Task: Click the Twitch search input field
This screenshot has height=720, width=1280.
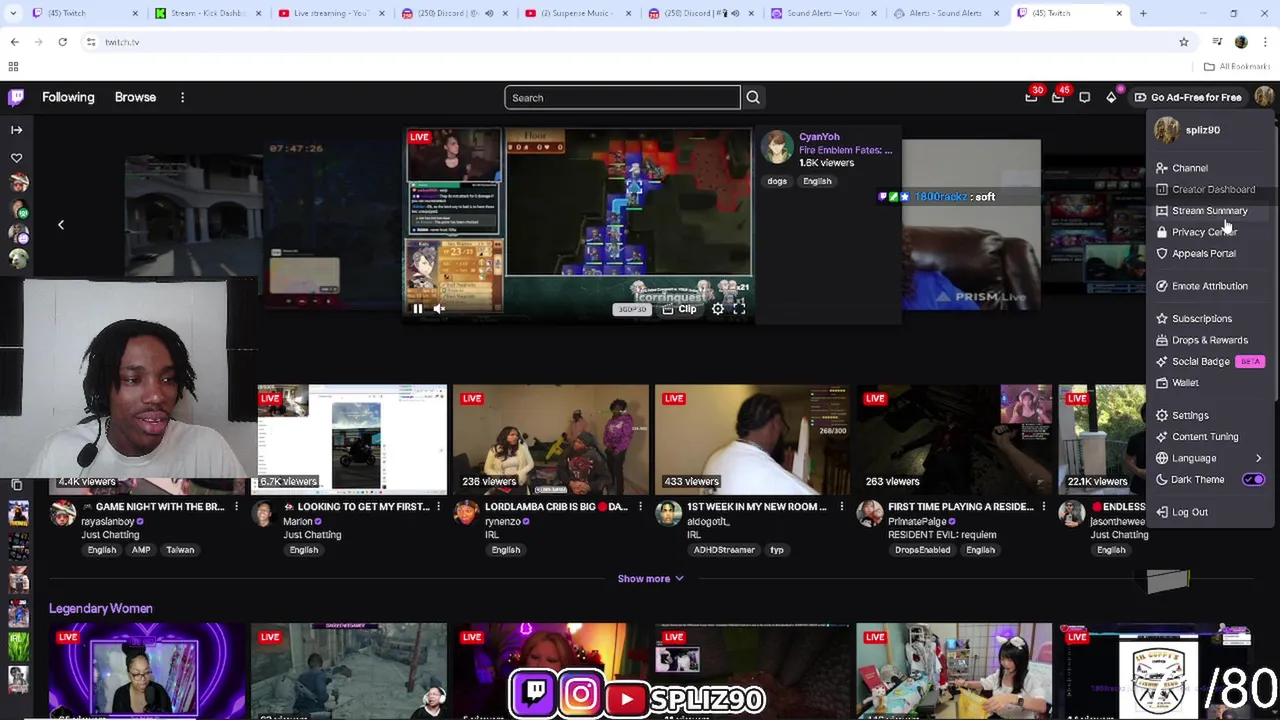Action: pyautogui.click(x=622, y=97)
